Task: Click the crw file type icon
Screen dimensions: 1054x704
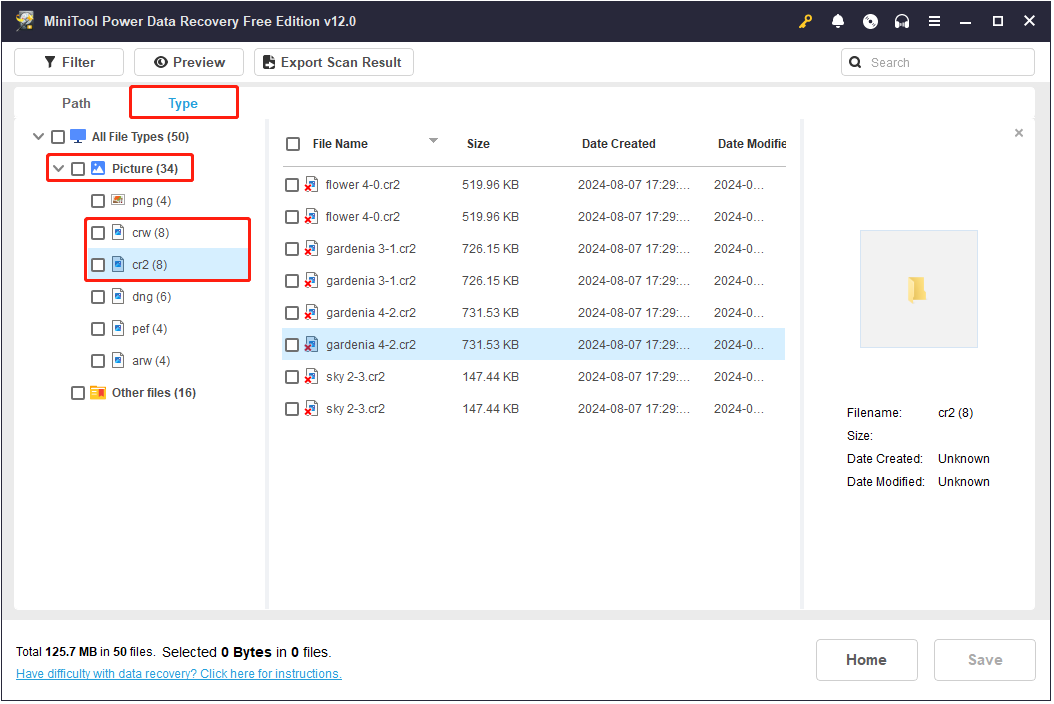Action: coord(118,232)
